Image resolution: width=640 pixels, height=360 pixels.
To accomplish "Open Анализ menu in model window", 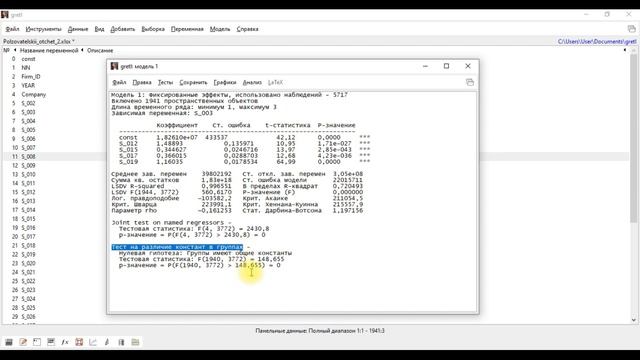I will pos(252,82).
